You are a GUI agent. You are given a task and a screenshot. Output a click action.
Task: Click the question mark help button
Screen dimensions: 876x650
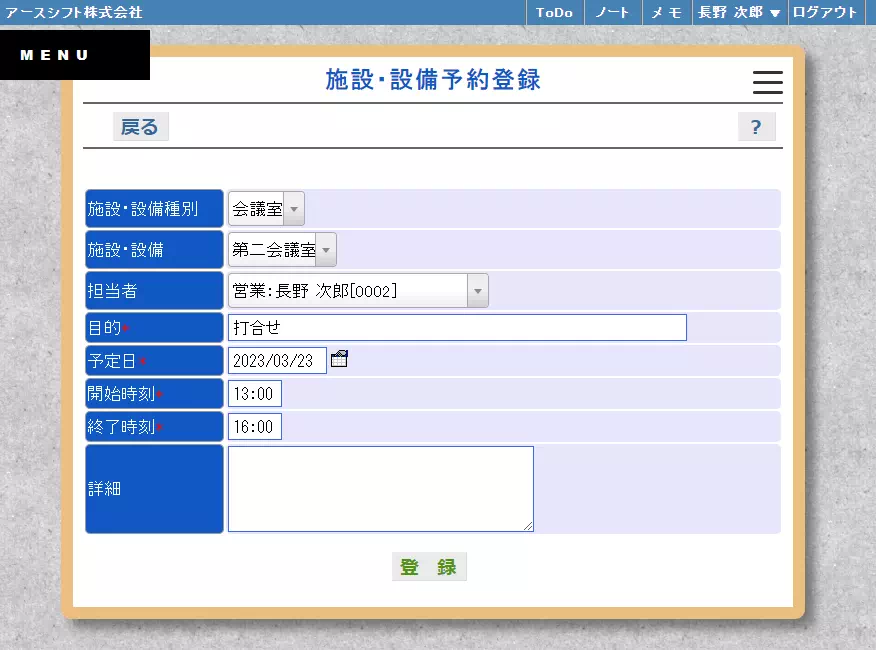coord(756,127)
